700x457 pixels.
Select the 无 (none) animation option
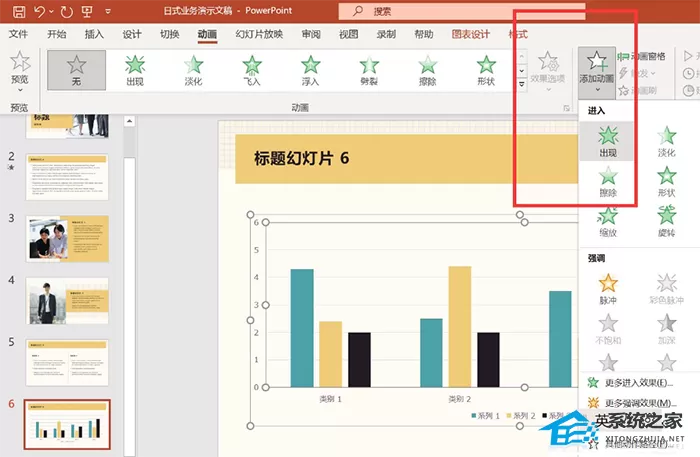pyautogui.click(x=76, y=71)
